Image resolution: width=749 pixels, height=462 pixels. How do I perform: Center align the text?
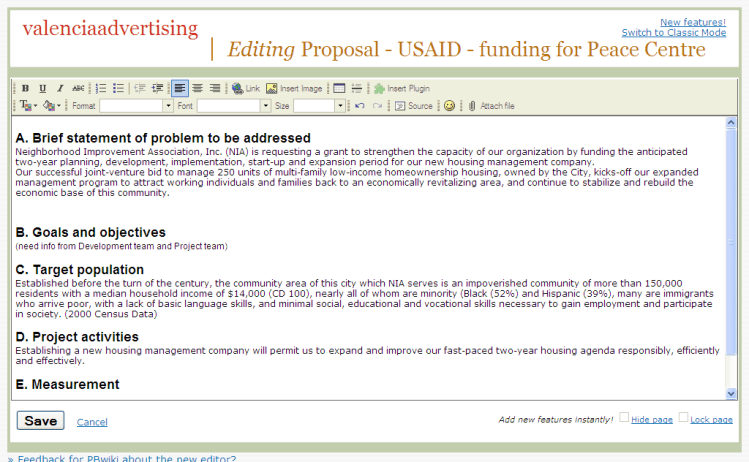point(197,88)
